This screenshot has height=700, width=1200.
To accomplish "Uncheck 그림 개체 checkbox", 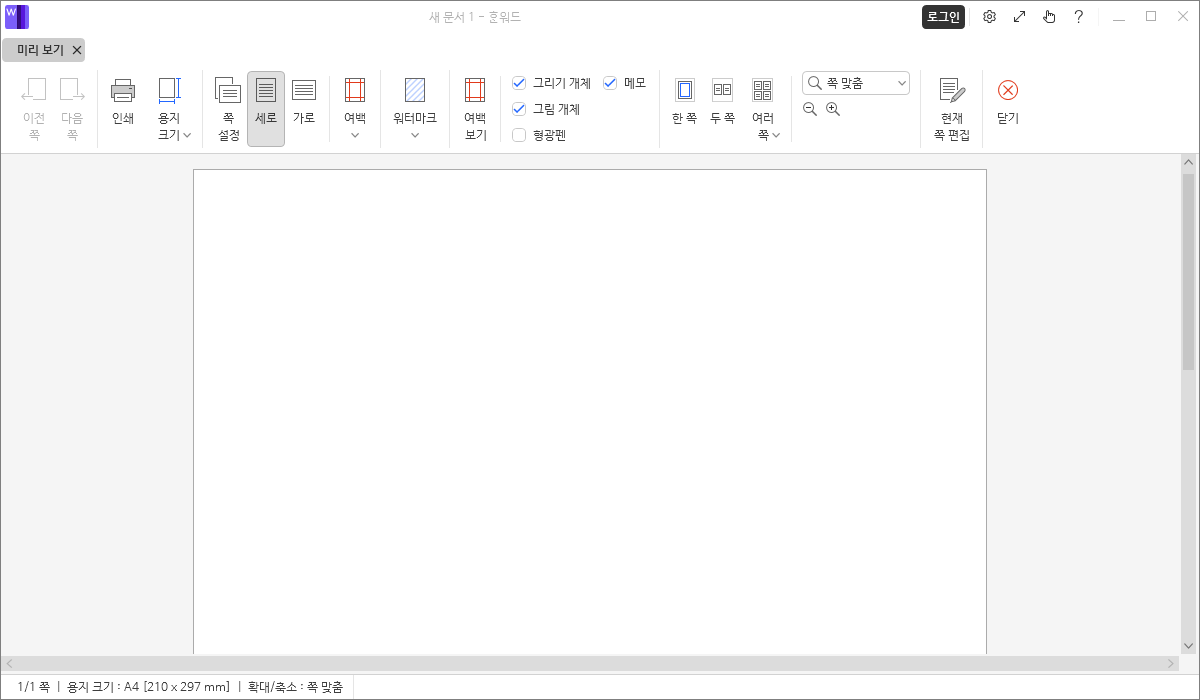I will pos(519,109).
